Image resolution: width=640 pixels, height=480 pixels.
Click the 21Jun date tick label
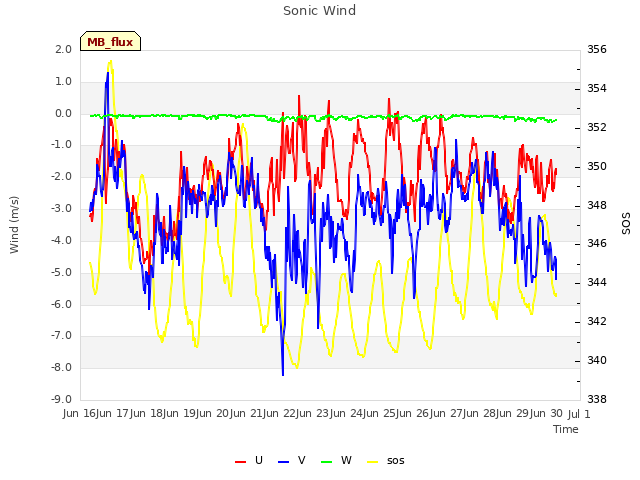tap(264, 413)
